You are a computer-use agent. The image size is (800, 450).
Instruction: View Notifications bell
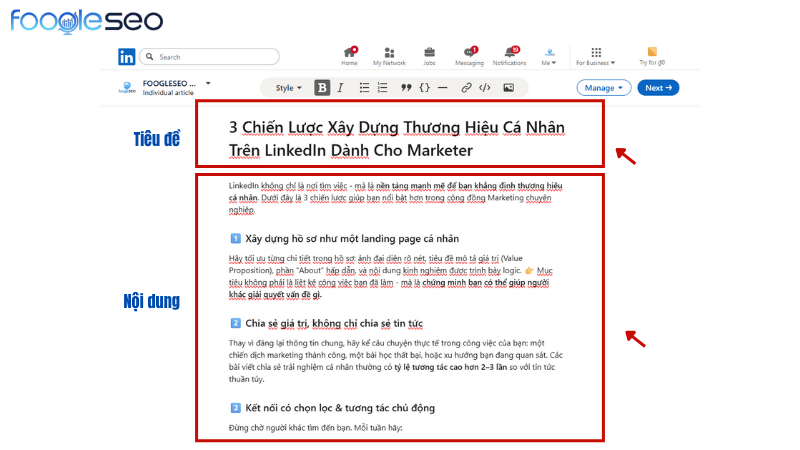click(x=509, y=56)
